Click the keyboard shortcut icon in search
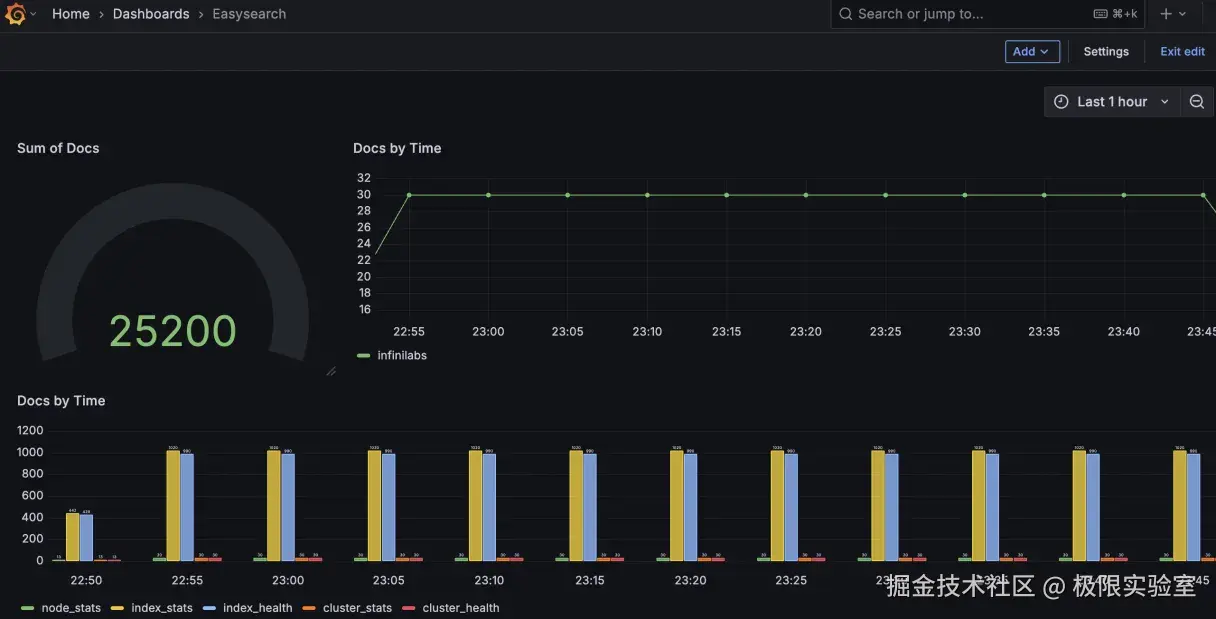Screen dimensions: 1216x619 (x=1100, y=14)
